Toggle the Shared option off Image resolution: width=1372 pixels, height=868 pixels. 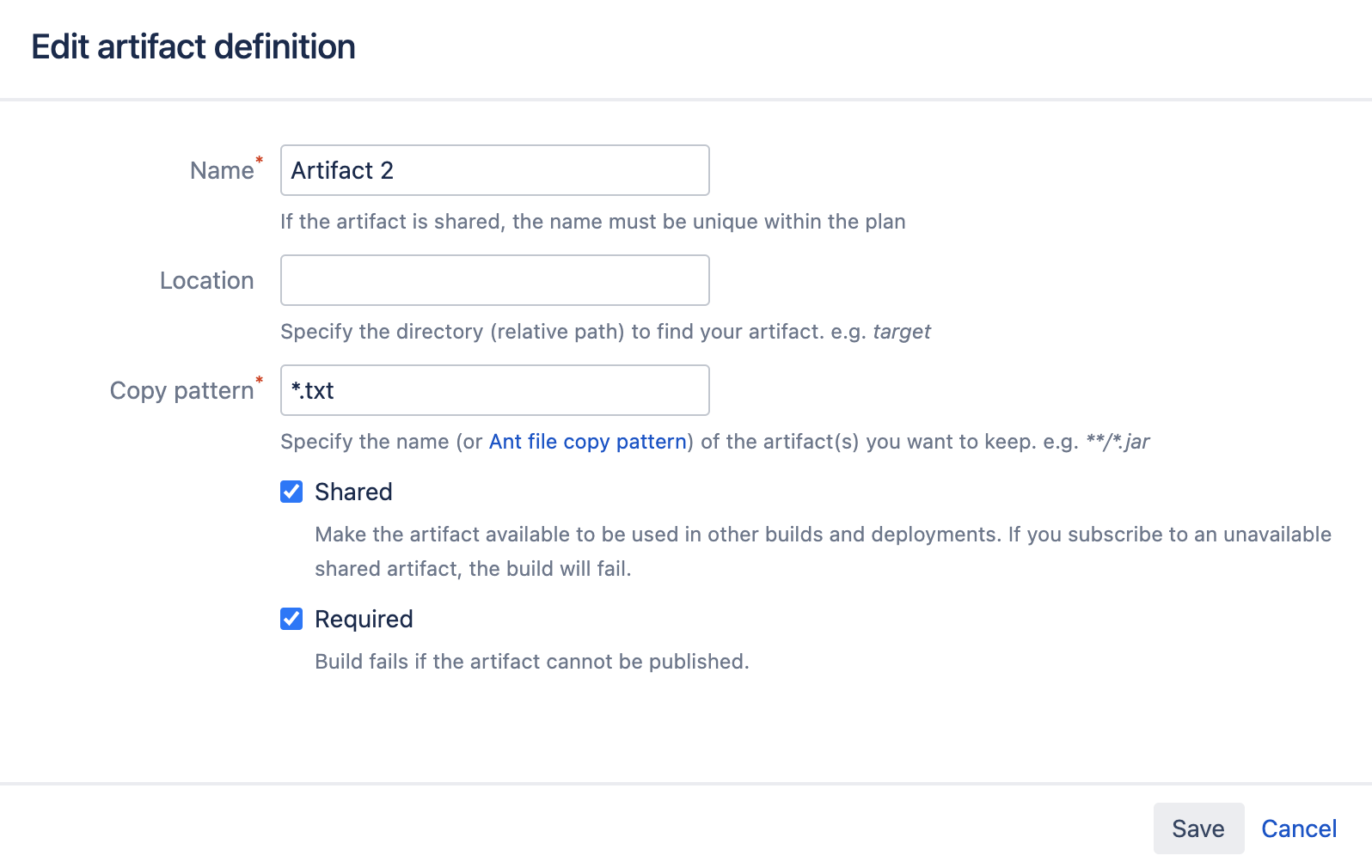coord(291,492)
